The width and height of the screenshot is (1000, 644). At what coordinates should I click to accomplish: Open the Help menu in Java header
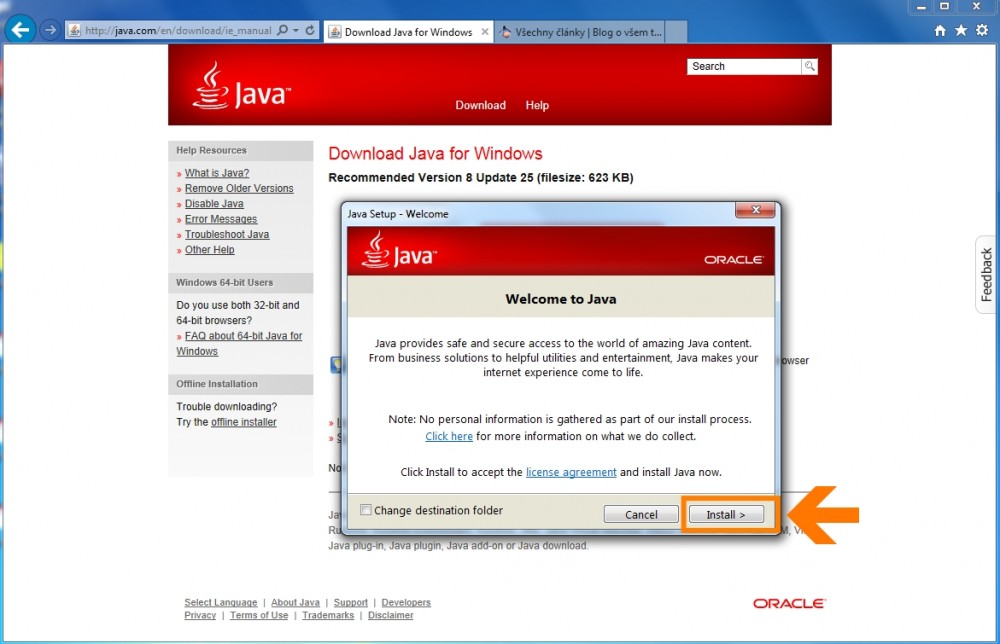click(537, 105)
